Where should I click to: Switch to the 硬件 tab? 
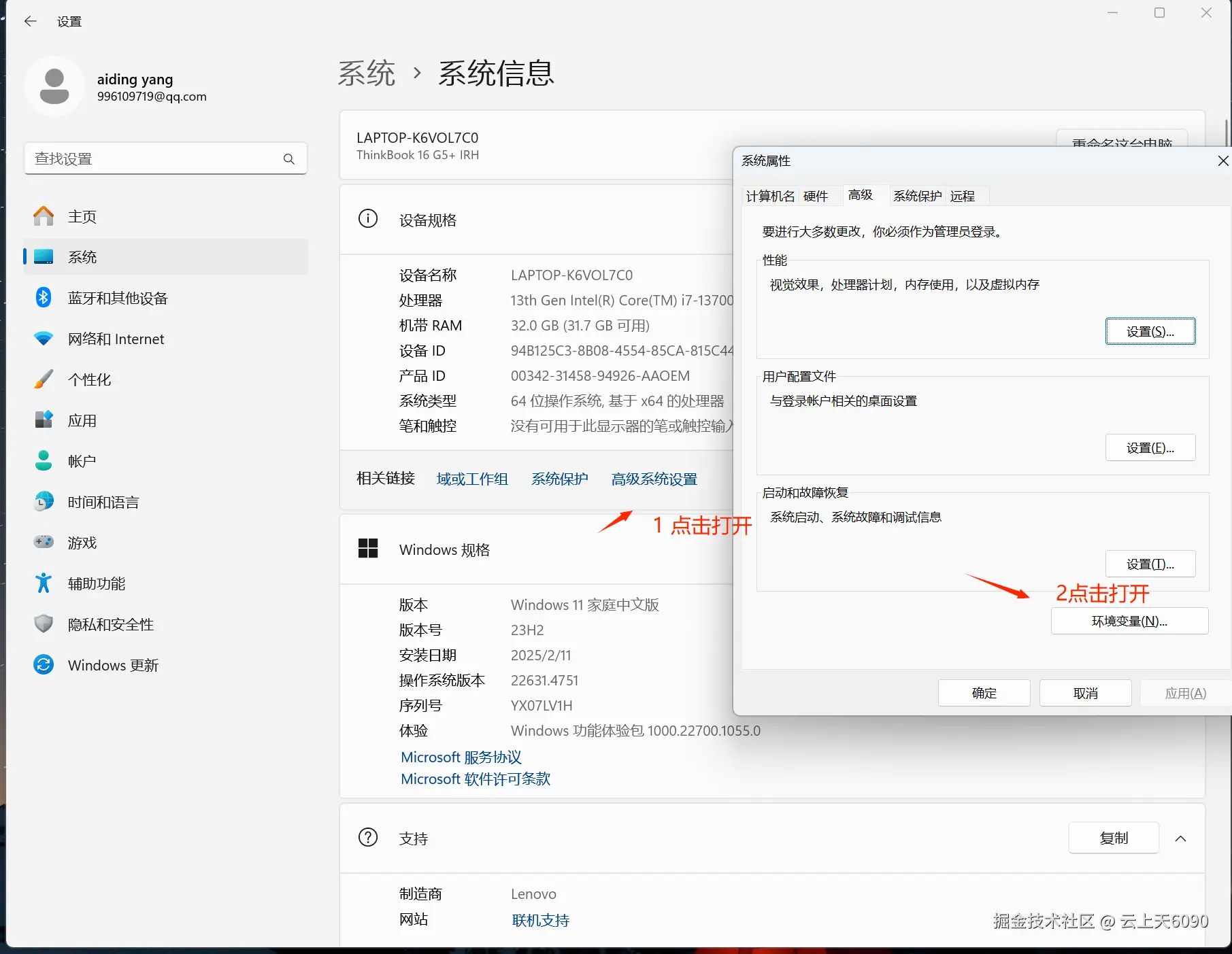click(x=816, y=197)
